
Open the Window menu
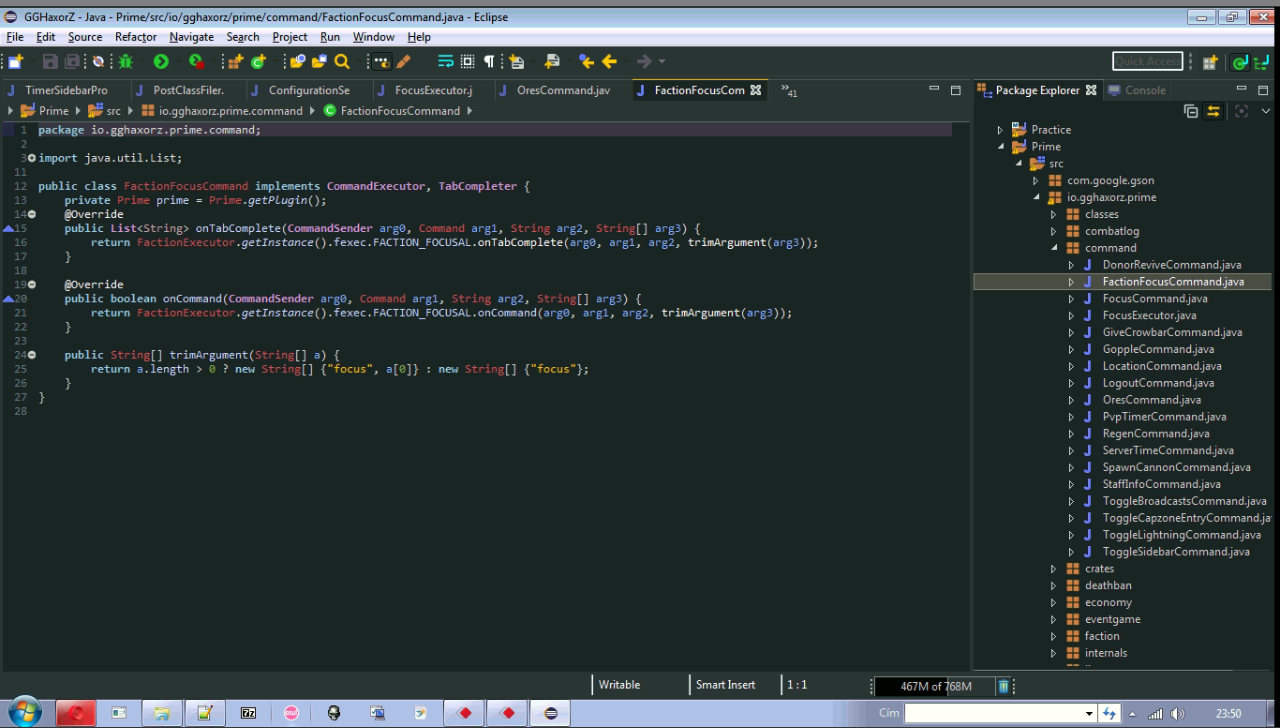(x=373, y=37)
